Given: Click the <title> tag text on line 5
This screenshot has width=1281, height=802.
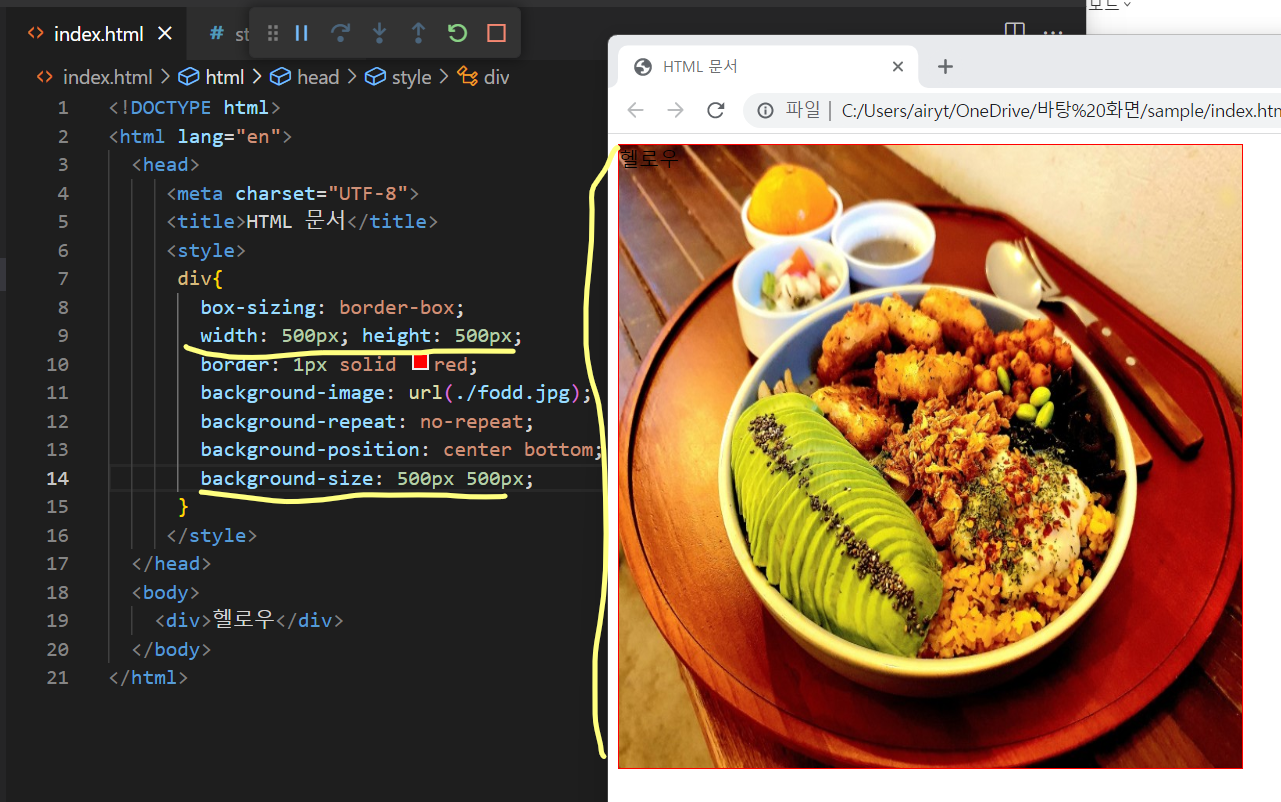Looking at the screenshot, I should pyautogui.click(x=205, y=221).
